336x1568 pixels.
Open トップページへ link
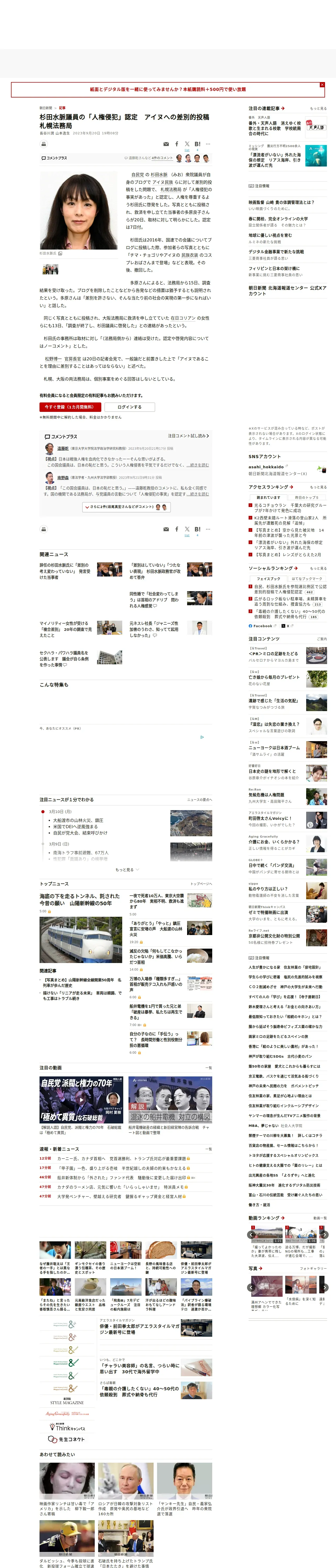click(x=201, y=884)
